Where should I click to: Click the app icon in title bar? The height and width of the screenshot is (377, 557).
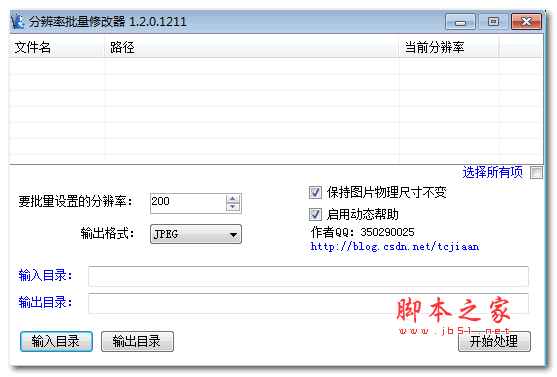tap(18, 21)
